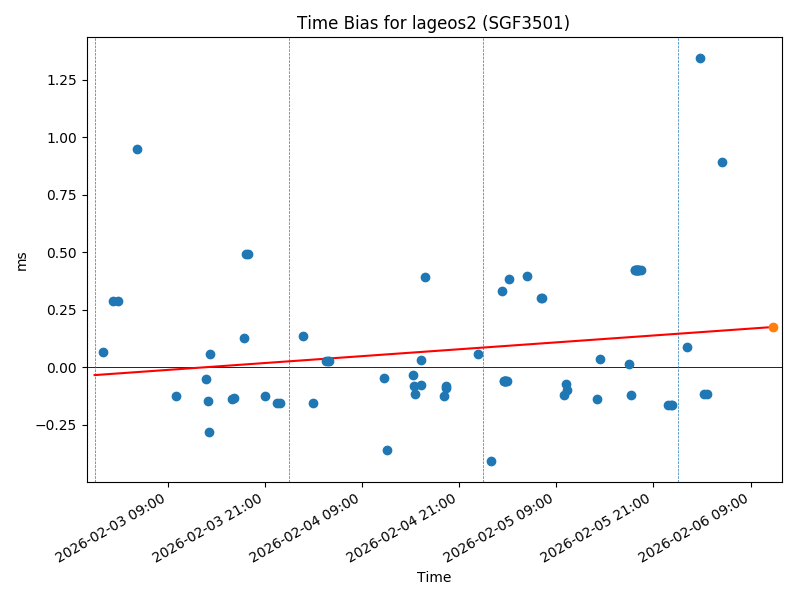Click the dashed vertical line at the left plot edge

click(95, 250)
